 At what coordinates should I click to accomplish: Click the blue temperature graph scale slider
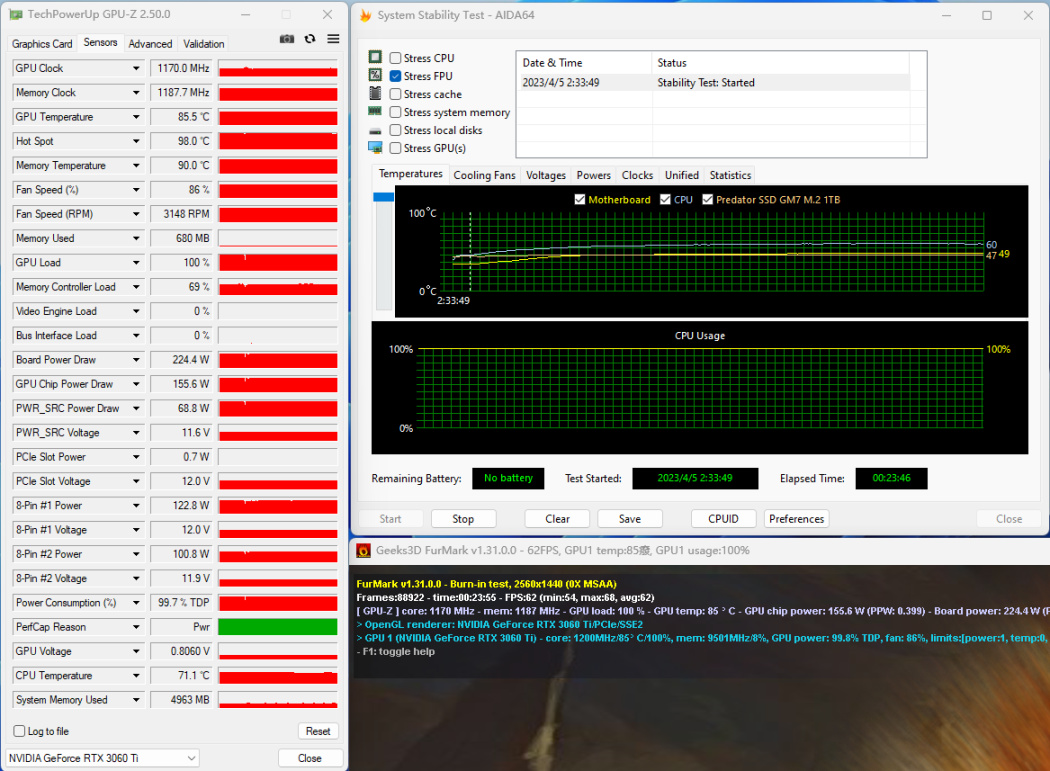tap(384, 197)
